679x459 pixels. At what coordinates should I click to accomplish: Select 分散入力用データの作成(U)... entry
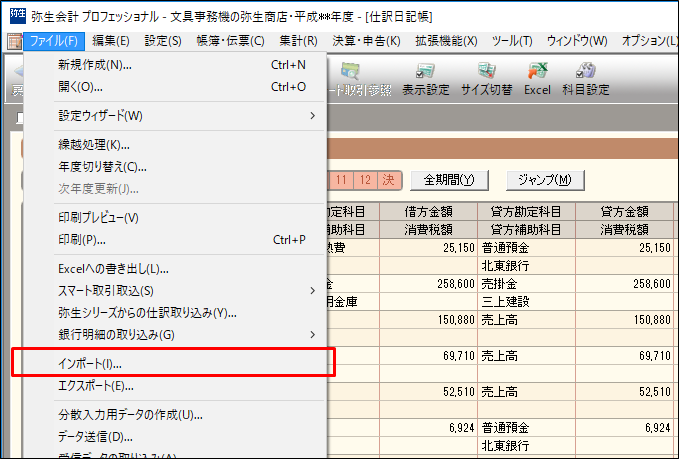175,415
